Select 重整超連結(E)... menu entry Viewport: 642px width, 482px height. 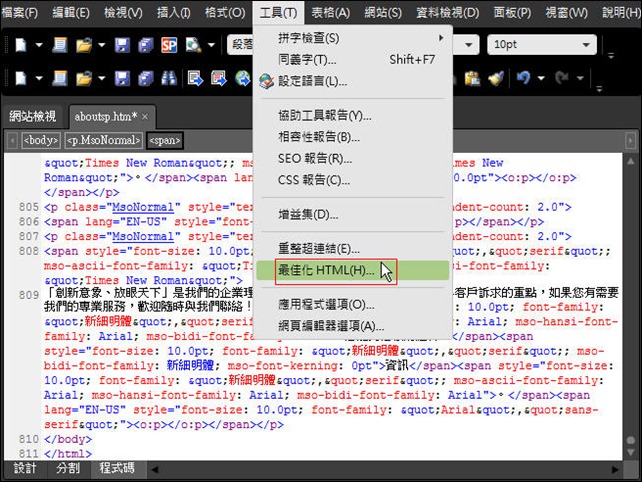tap(353, 249)
